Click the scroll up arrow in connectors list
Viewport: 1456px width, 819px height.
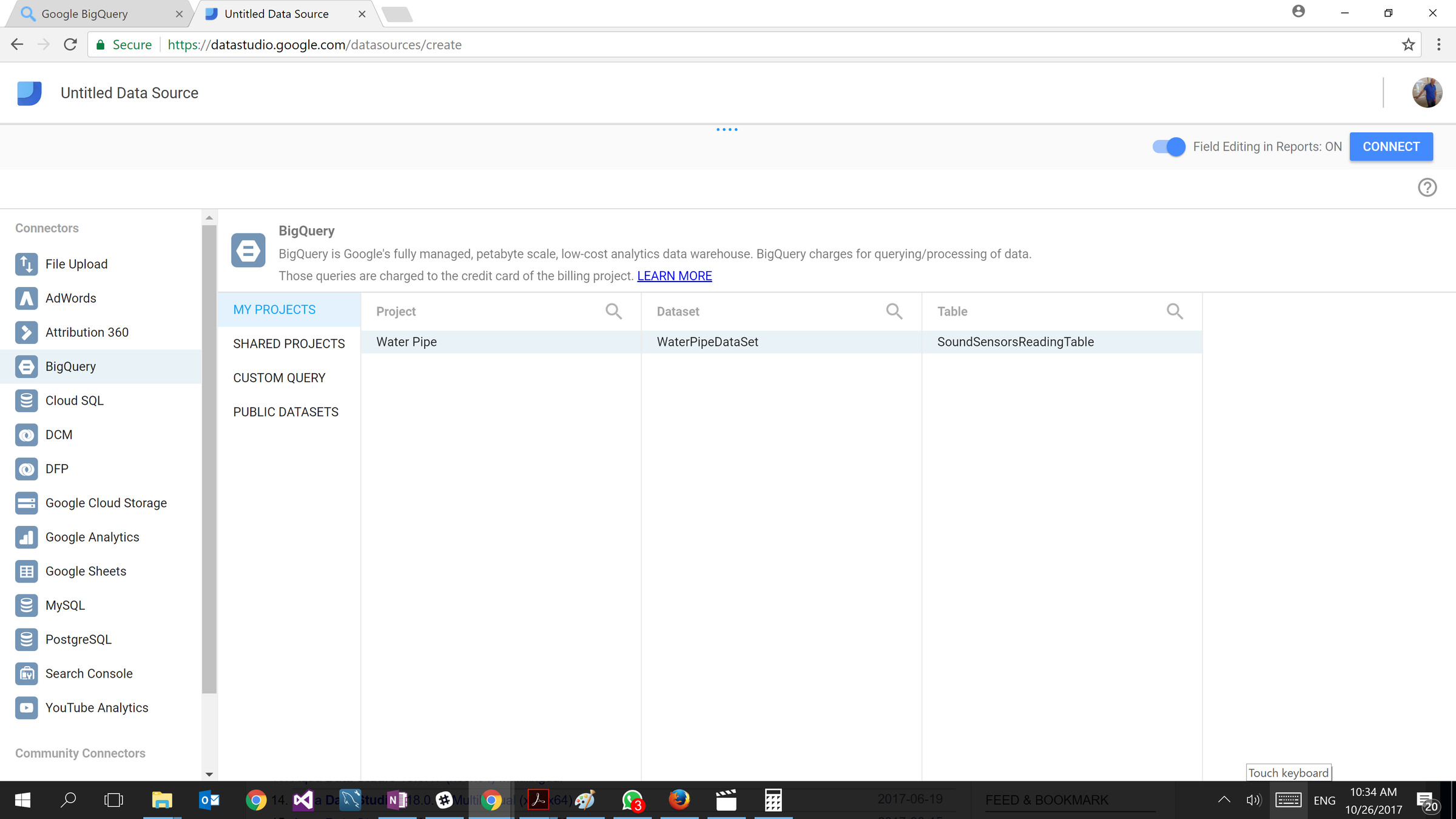209,217
